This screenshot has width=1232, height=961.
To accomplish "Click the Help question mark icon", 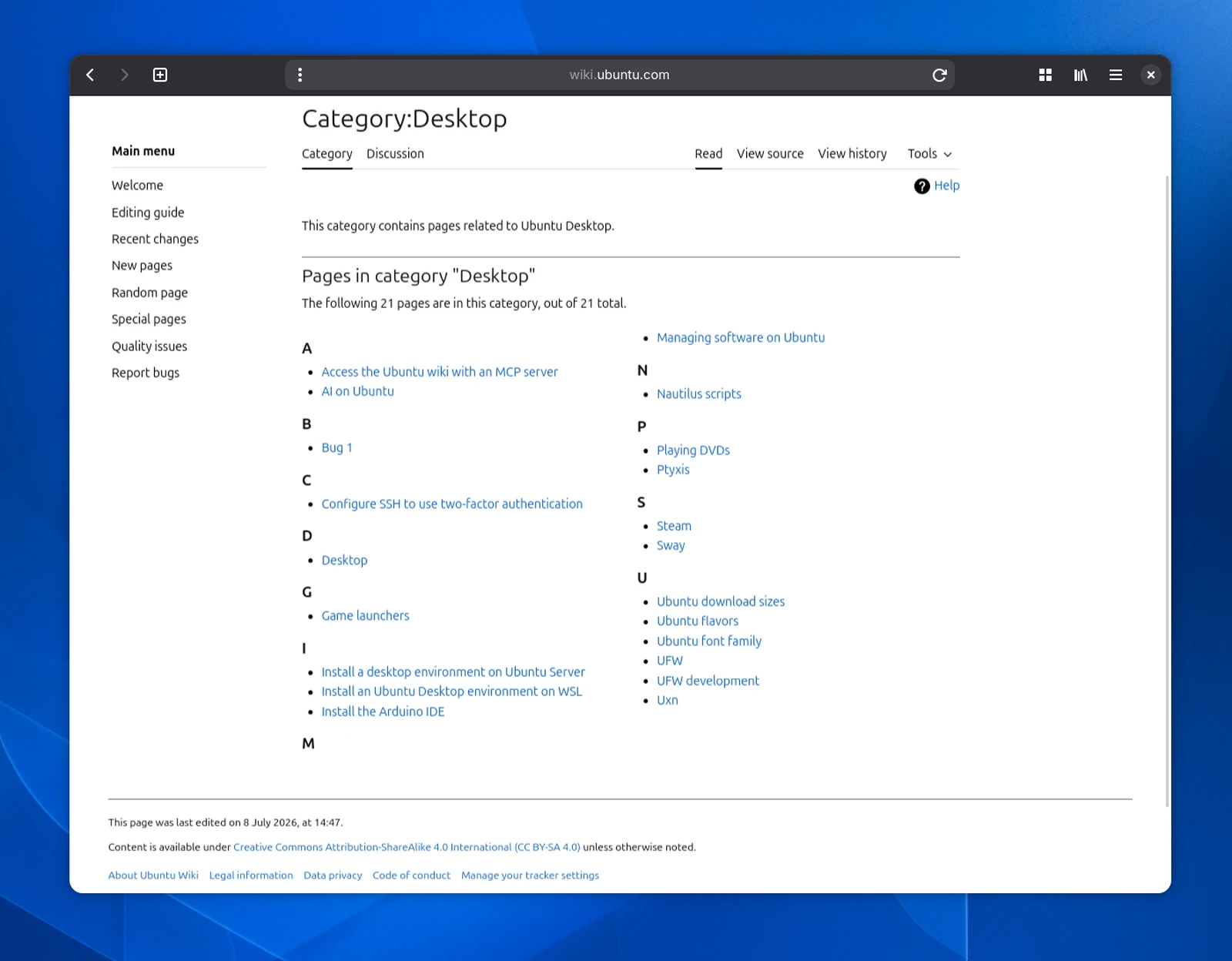I will (x=922, y=186).
